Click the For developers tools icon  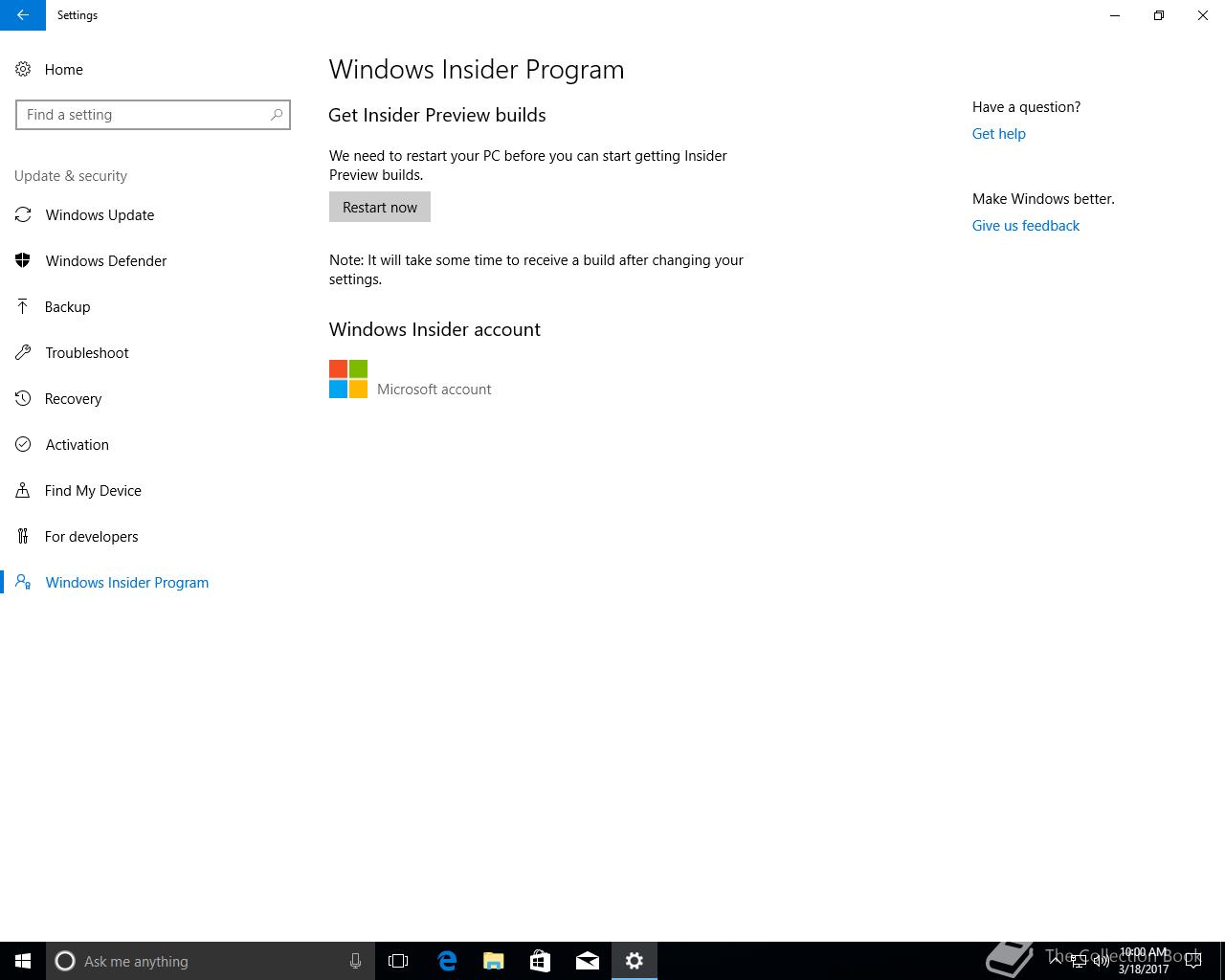pyautogui.click(x=23, y=536)
